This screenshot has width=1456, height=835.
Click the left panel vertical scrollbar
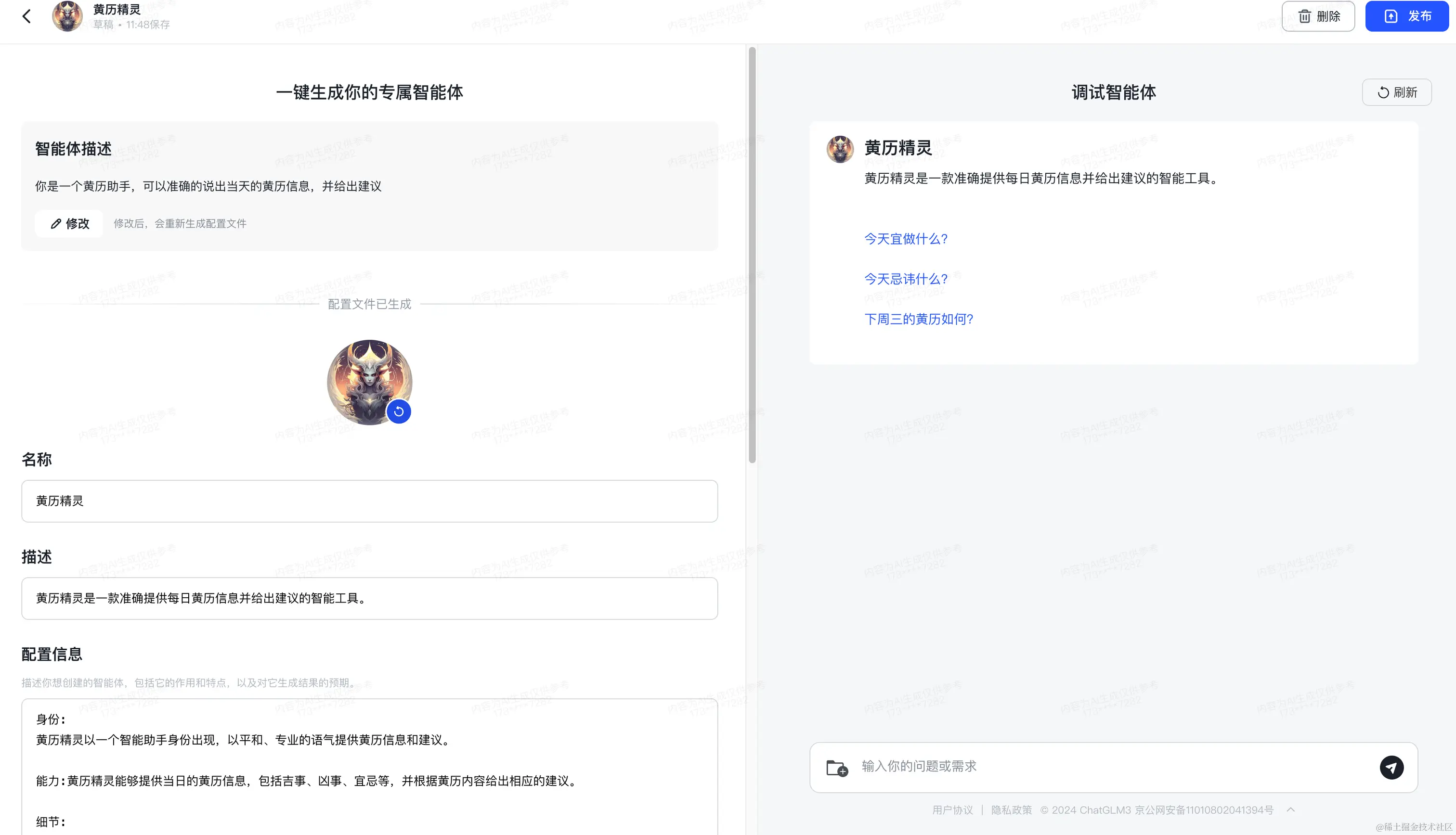coord(752,255)
